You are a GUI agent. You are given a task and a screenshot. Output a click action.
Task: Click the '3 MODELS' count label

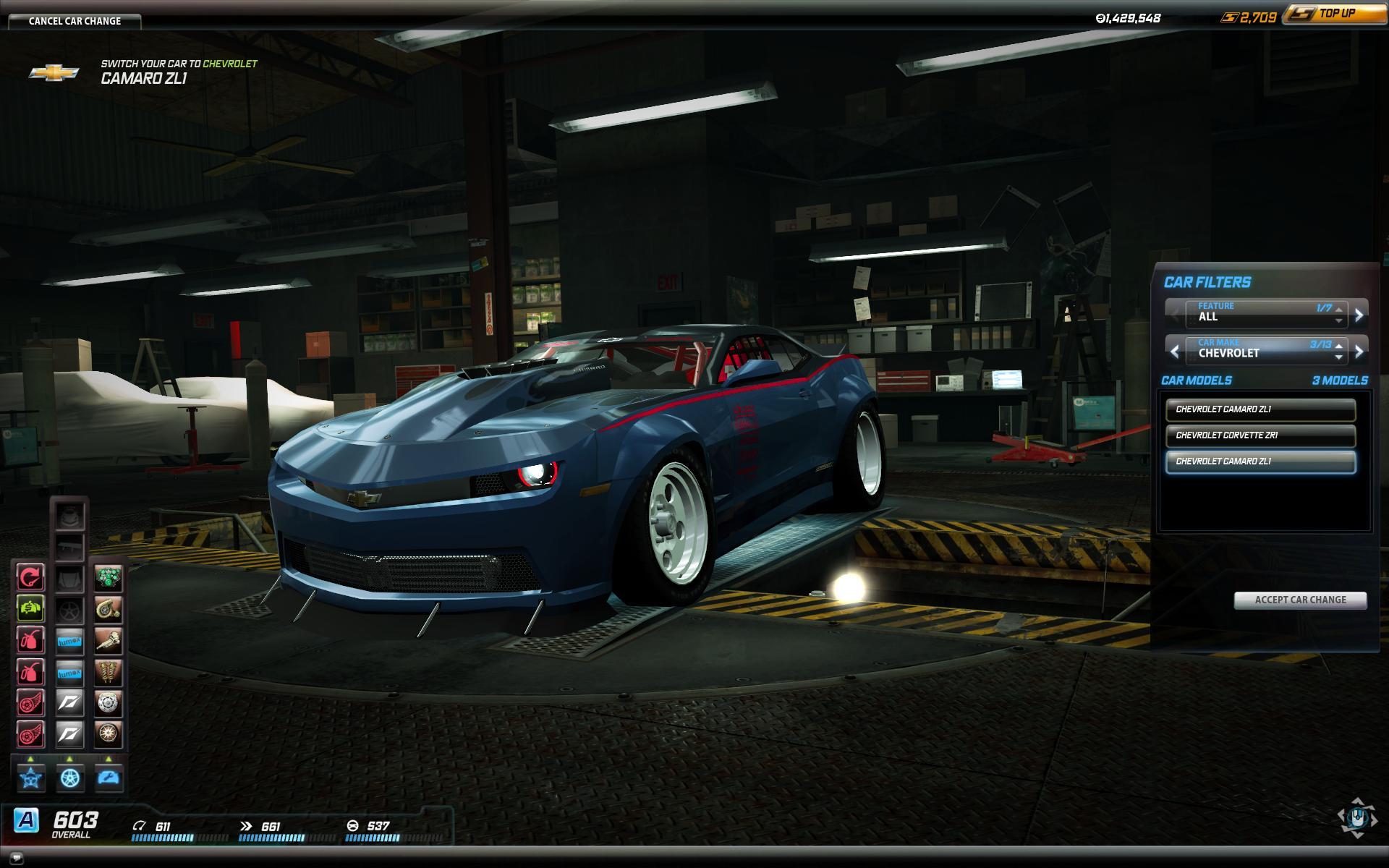(x=1340, y=380)
